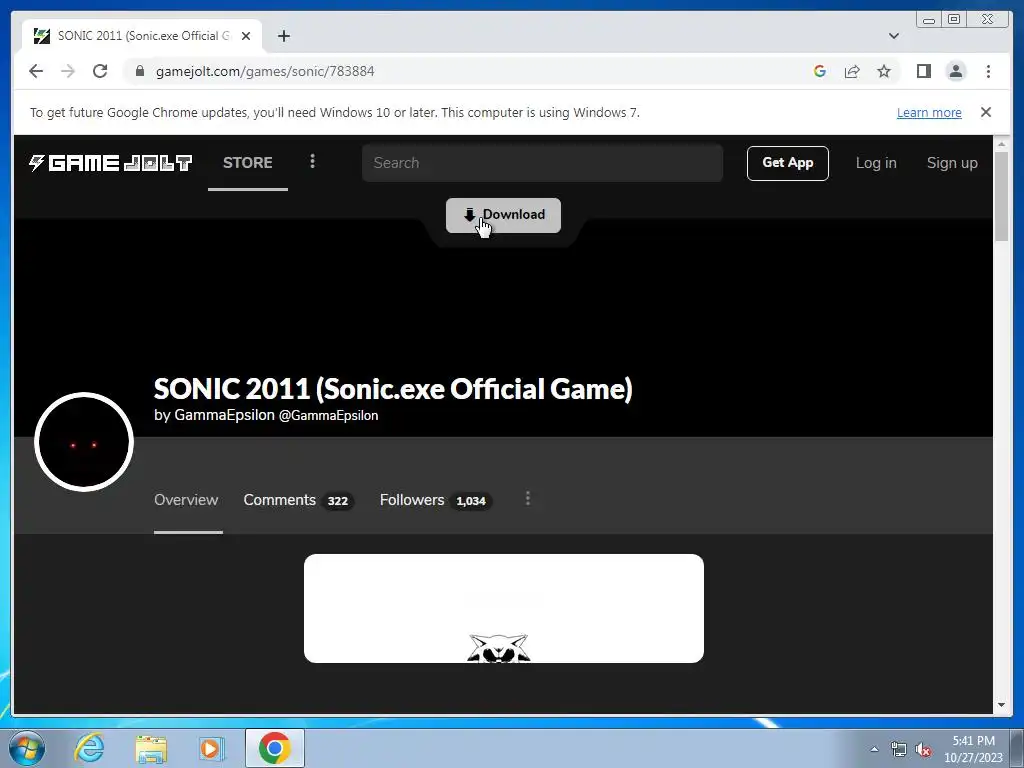Click the gamejolt.com address bar URL
Screen dimensions: 1024x768
(265, 71)
